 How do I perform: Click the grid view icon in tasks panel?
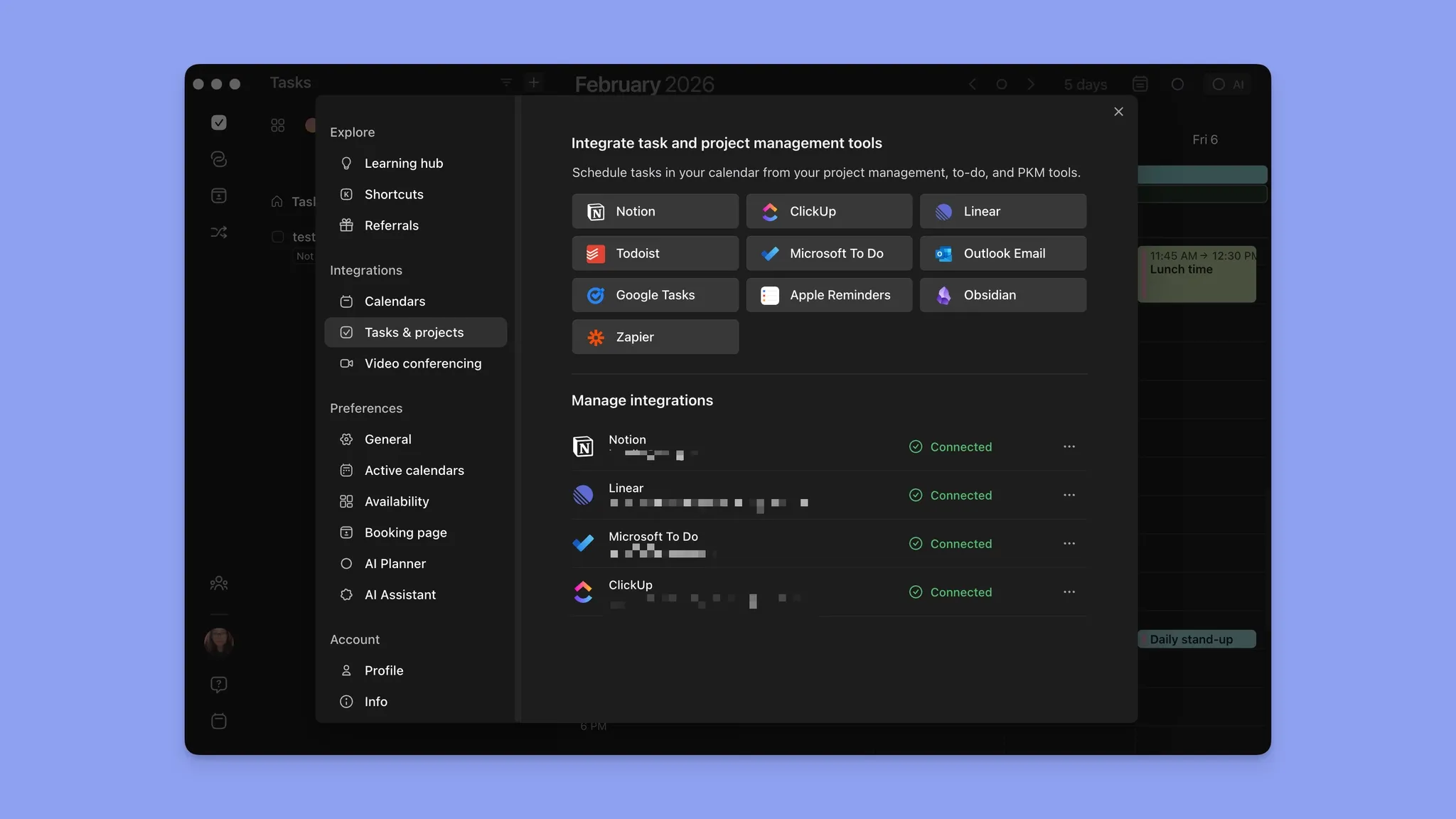click(x=278, y=125)
